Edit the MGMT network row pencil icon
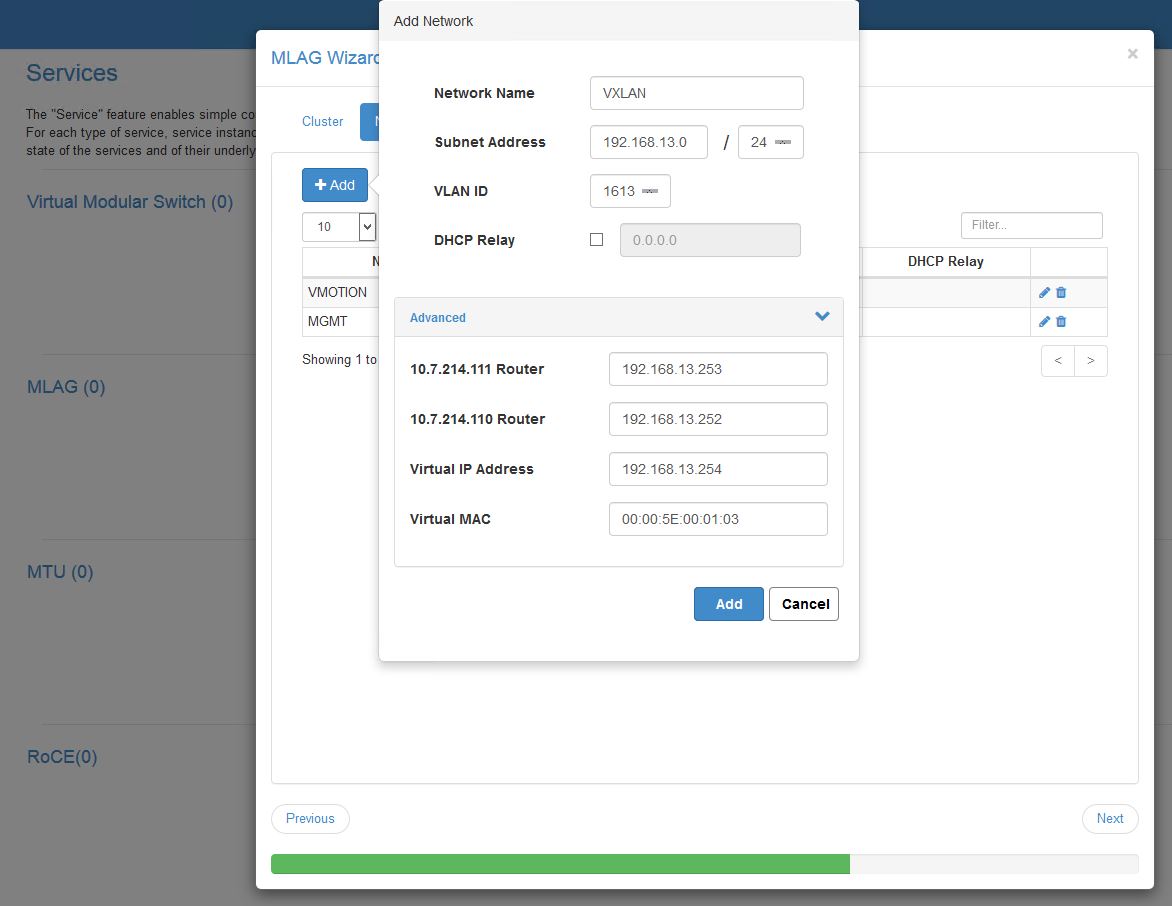1172x906 pixels. (x=1044, y=321)
